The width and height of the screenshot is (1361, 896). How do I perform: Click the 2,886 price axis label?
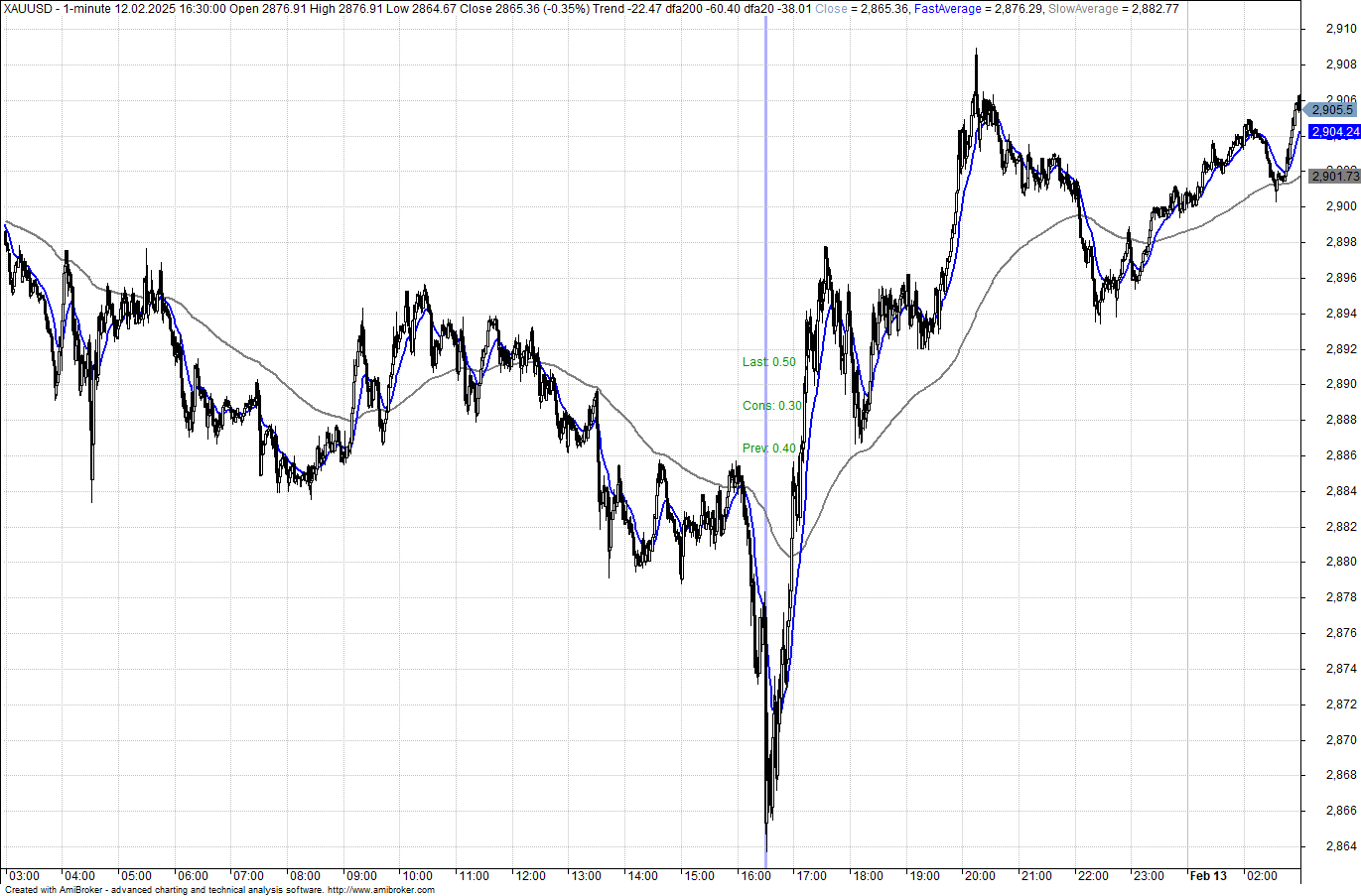tap(1340, 455)
